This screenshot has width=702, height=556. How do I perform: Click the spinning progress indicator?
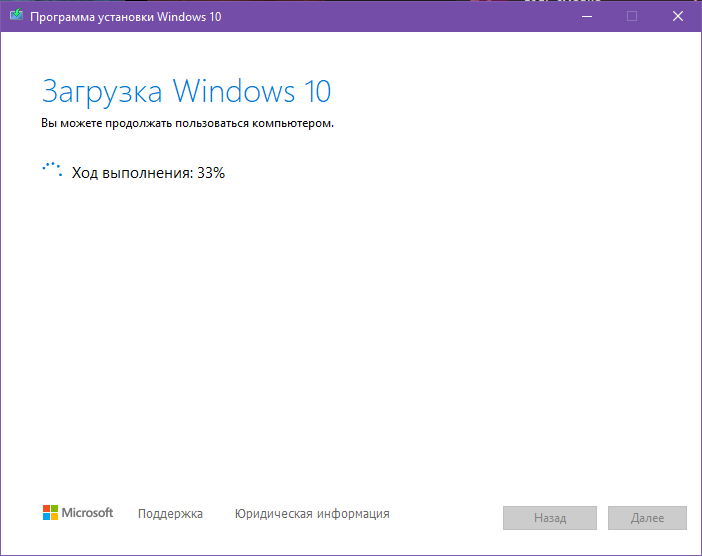coord(52,170)
